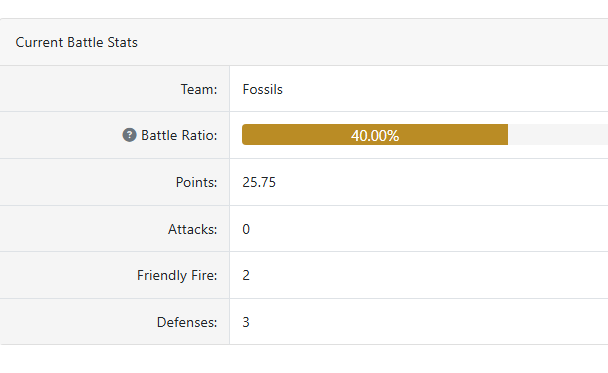Click the Attacks: row label
This screenshot has width=608, height=373.
193,229
